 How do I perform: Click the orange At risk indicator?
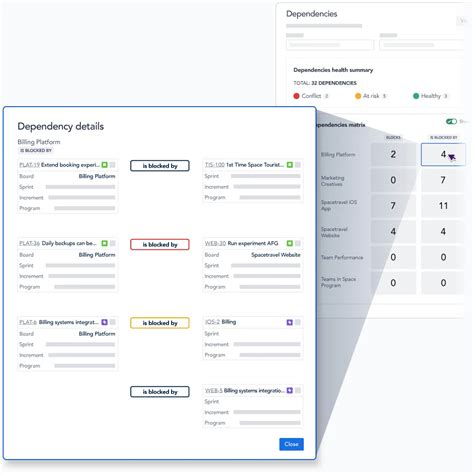coord(358,96)
